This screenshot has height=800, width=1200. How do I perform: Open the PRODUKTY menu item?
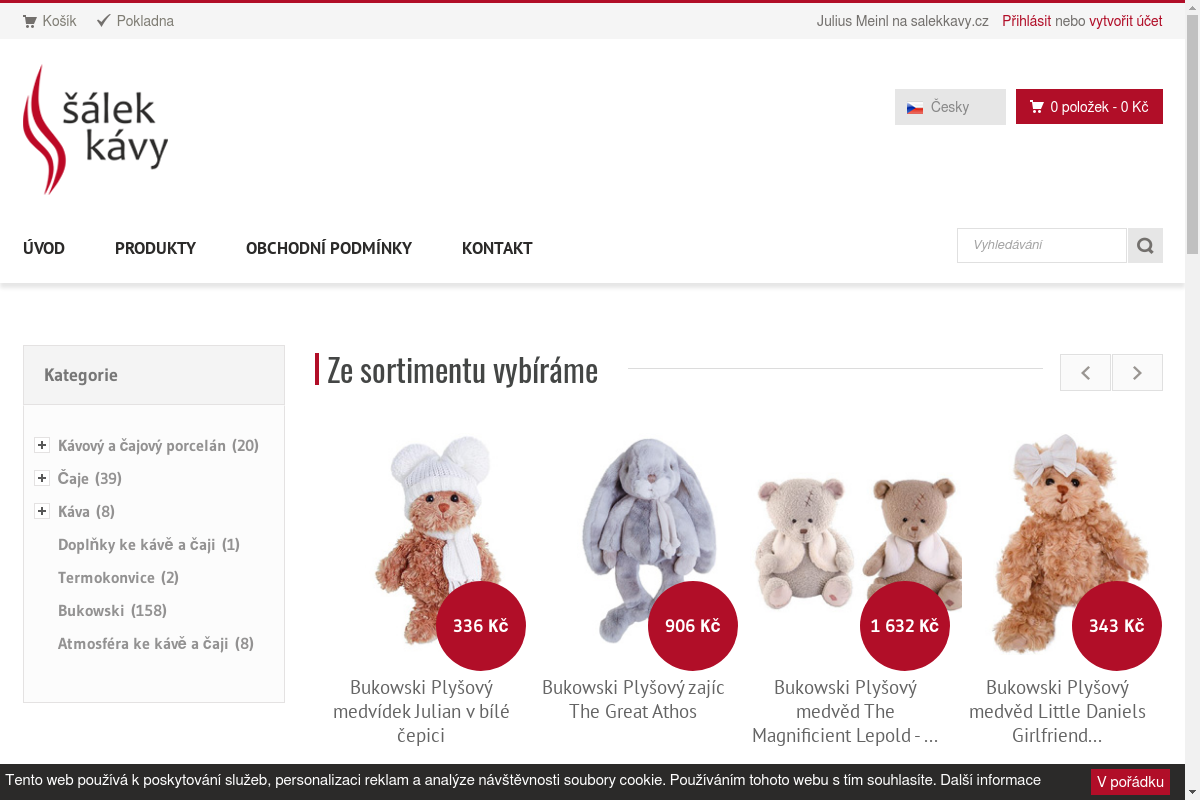click(155, 248)
